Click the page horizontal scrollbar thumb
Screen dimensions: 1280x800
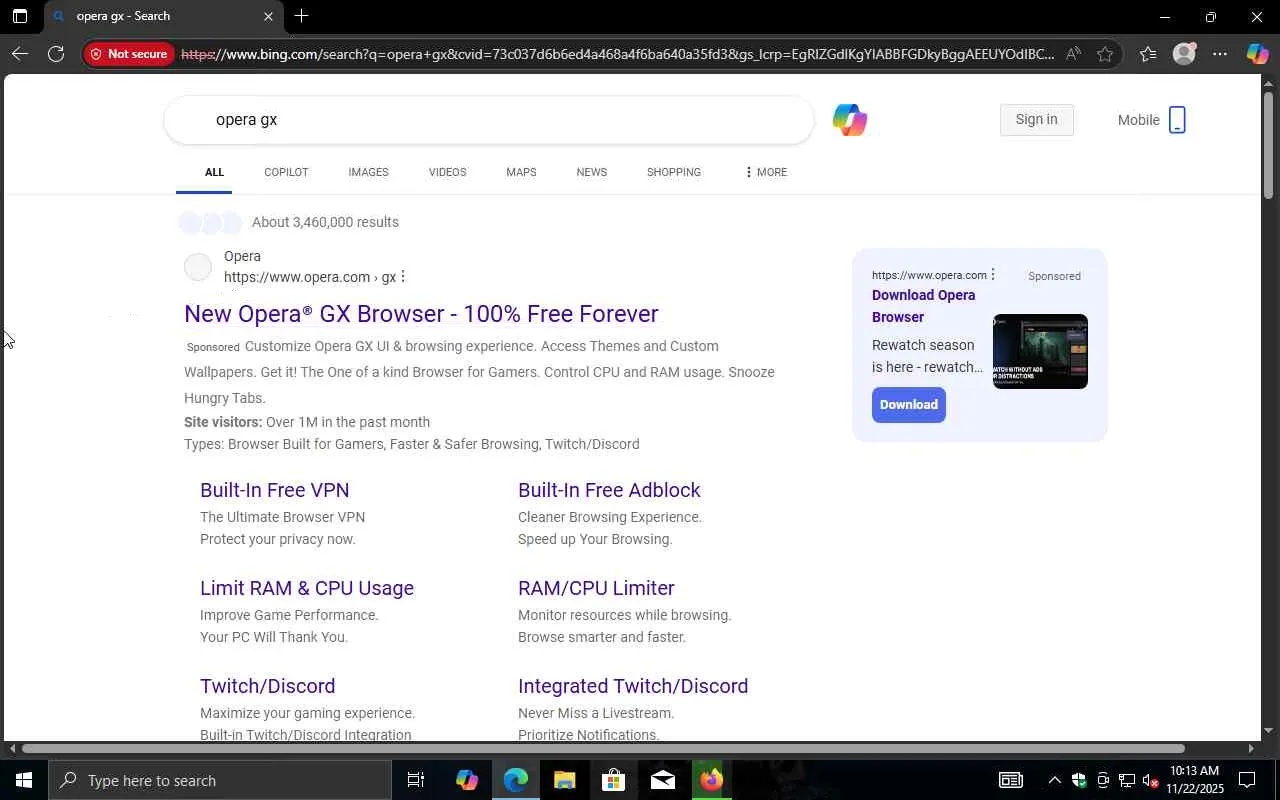point(603,748)
